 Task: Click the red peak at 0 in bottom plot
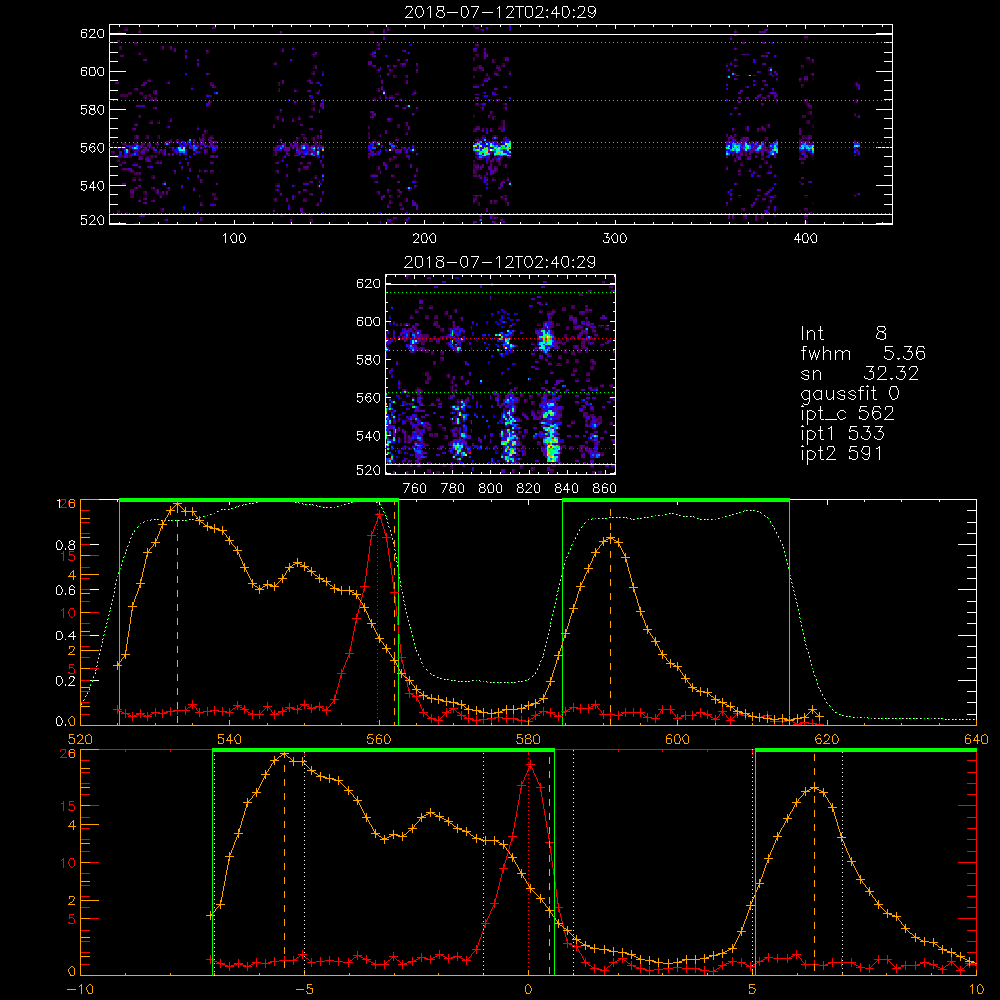pyautogui.click(x=529, y=763)
